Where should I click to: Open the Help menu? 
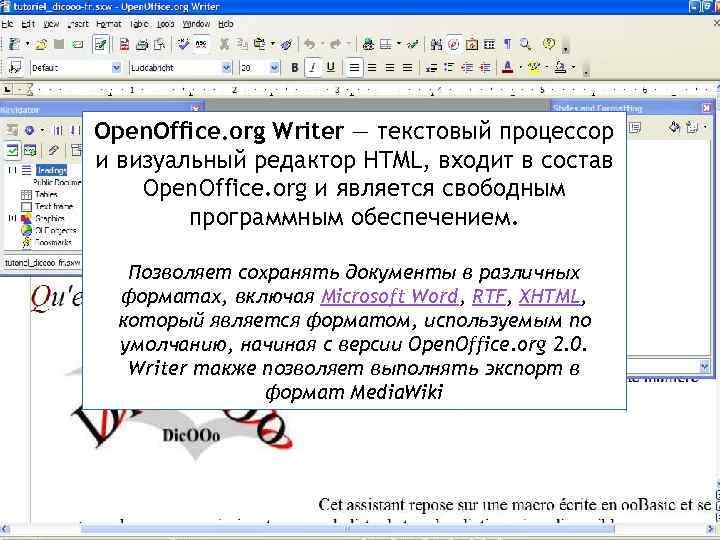(225, 24)
